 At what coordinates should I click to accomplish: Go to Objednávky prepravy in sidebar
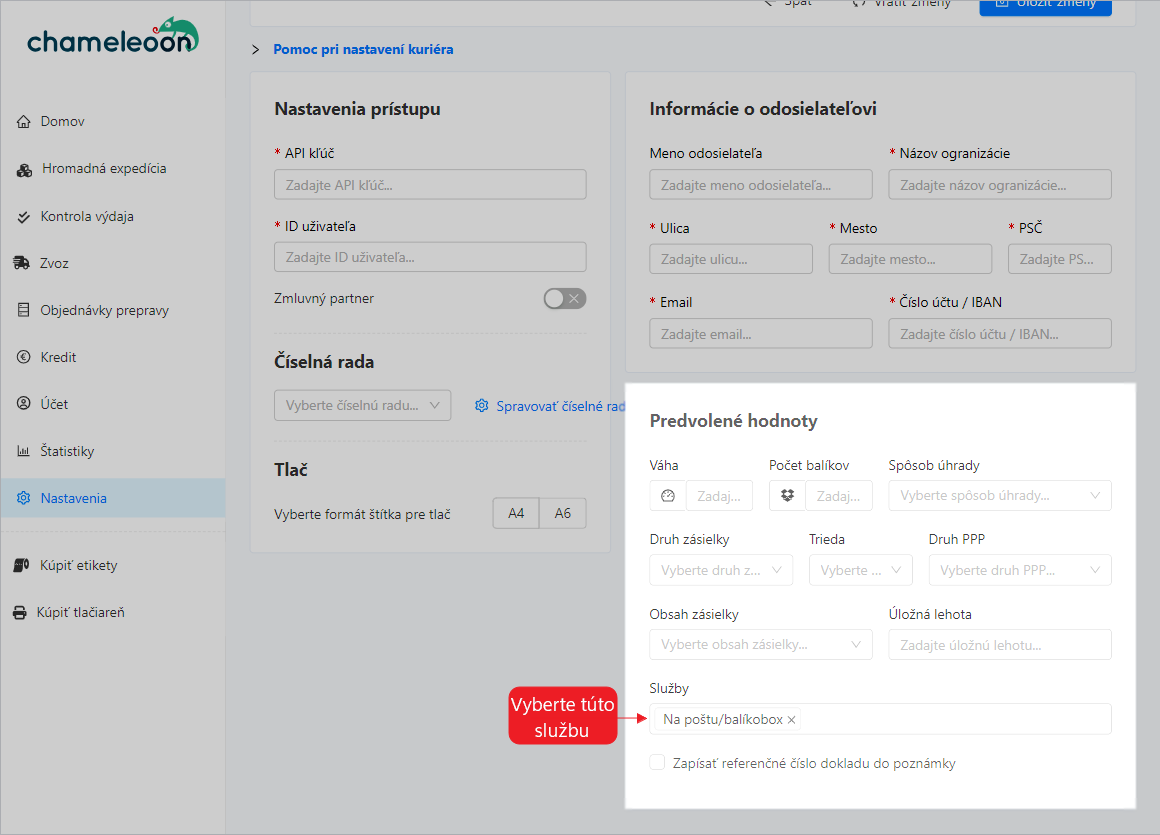pyautogui.click(x=104, y=310)
